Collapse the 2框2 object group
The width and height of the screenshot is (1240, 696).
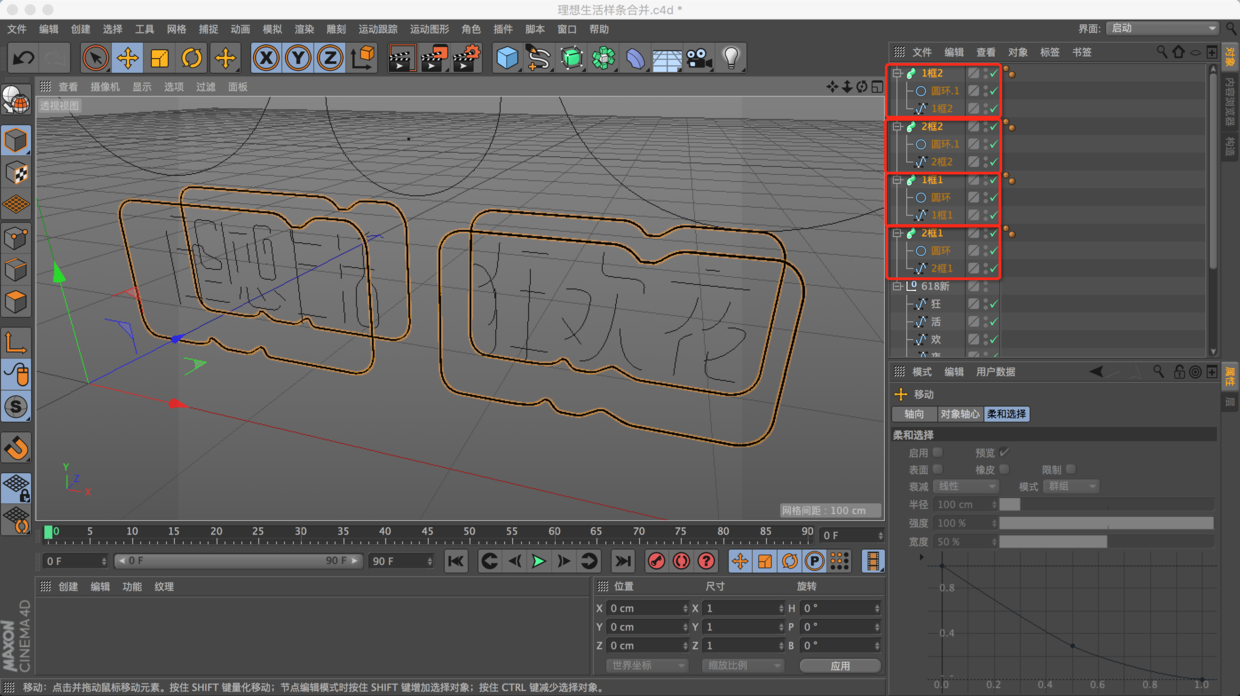(x=897, y=127)
